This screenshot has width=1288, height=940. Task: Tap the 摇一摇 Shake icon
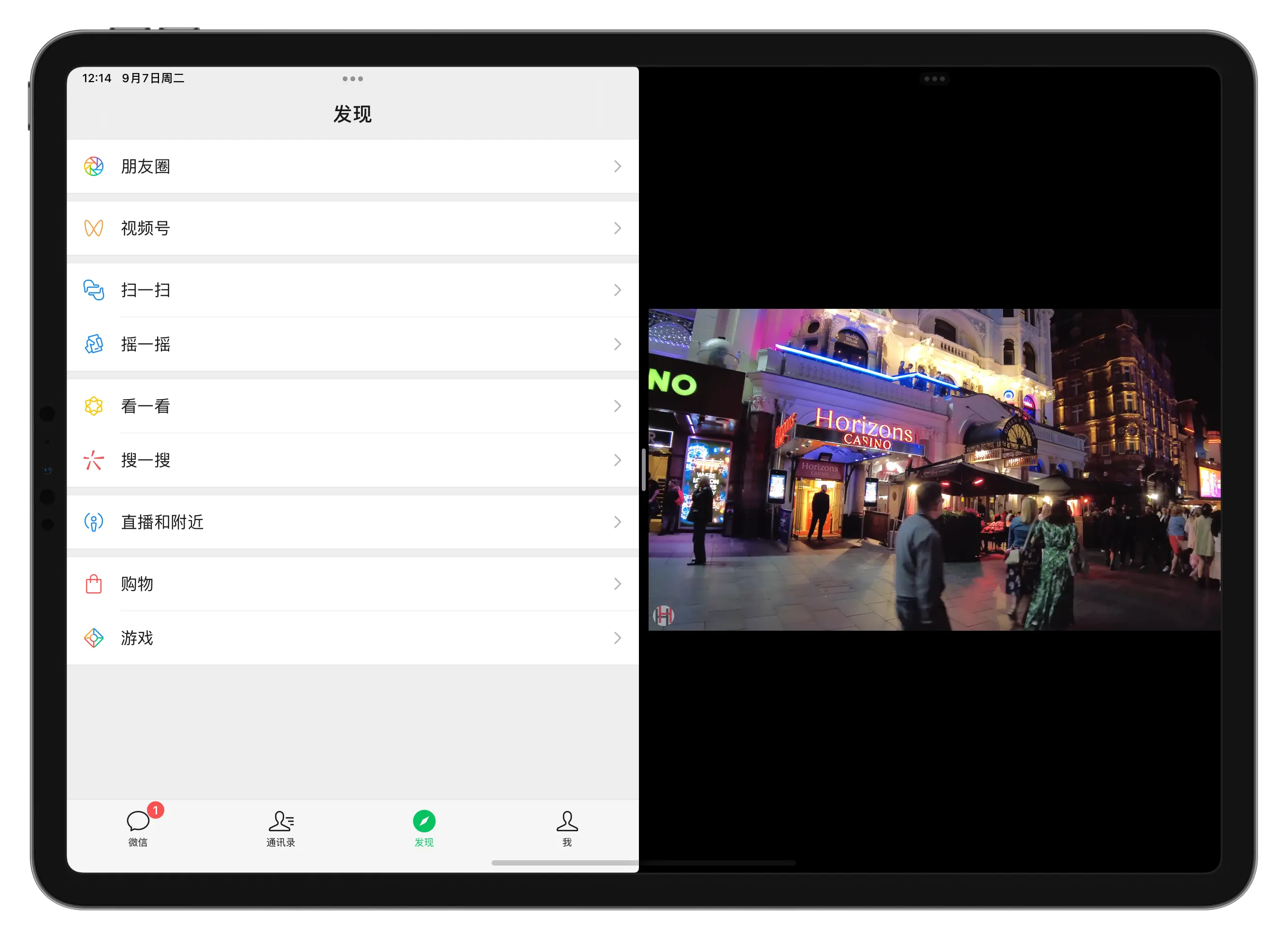93,344
